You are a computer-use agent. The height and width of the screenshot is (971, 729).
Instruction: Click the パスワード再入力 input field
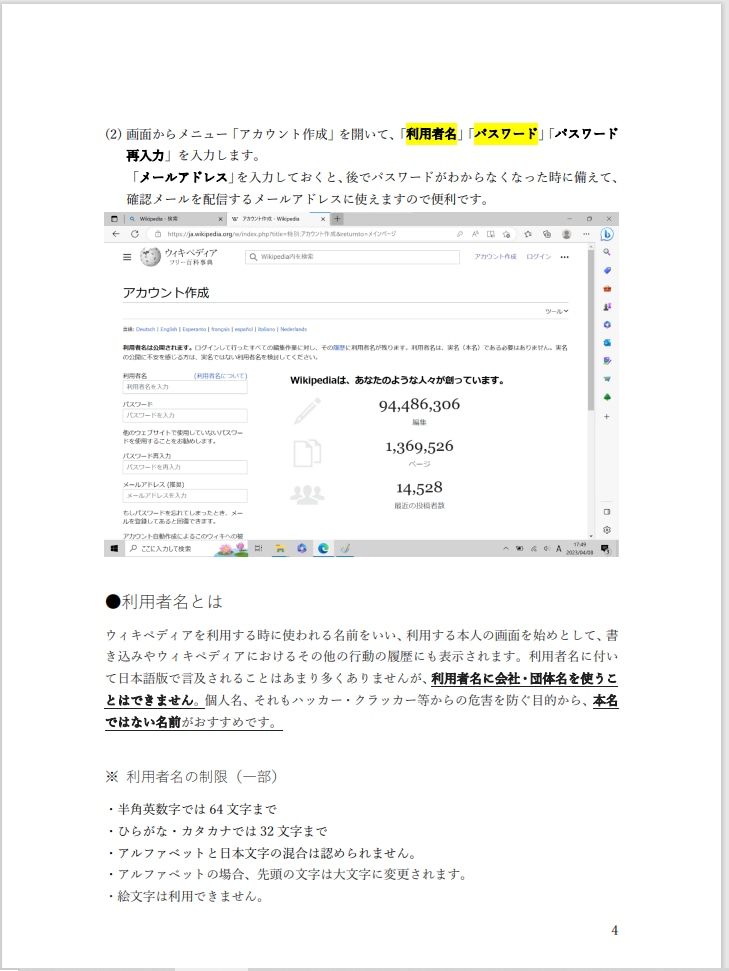coord(185,467)
